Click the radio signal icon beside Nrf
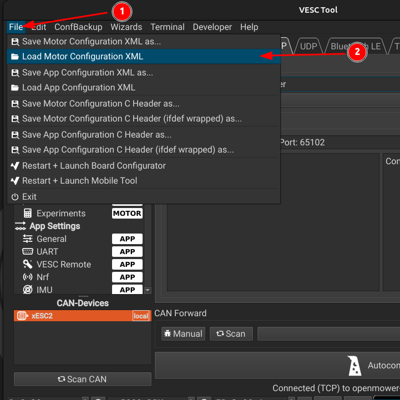The height and width of the screenshot is (400, 400). (28, 277)
